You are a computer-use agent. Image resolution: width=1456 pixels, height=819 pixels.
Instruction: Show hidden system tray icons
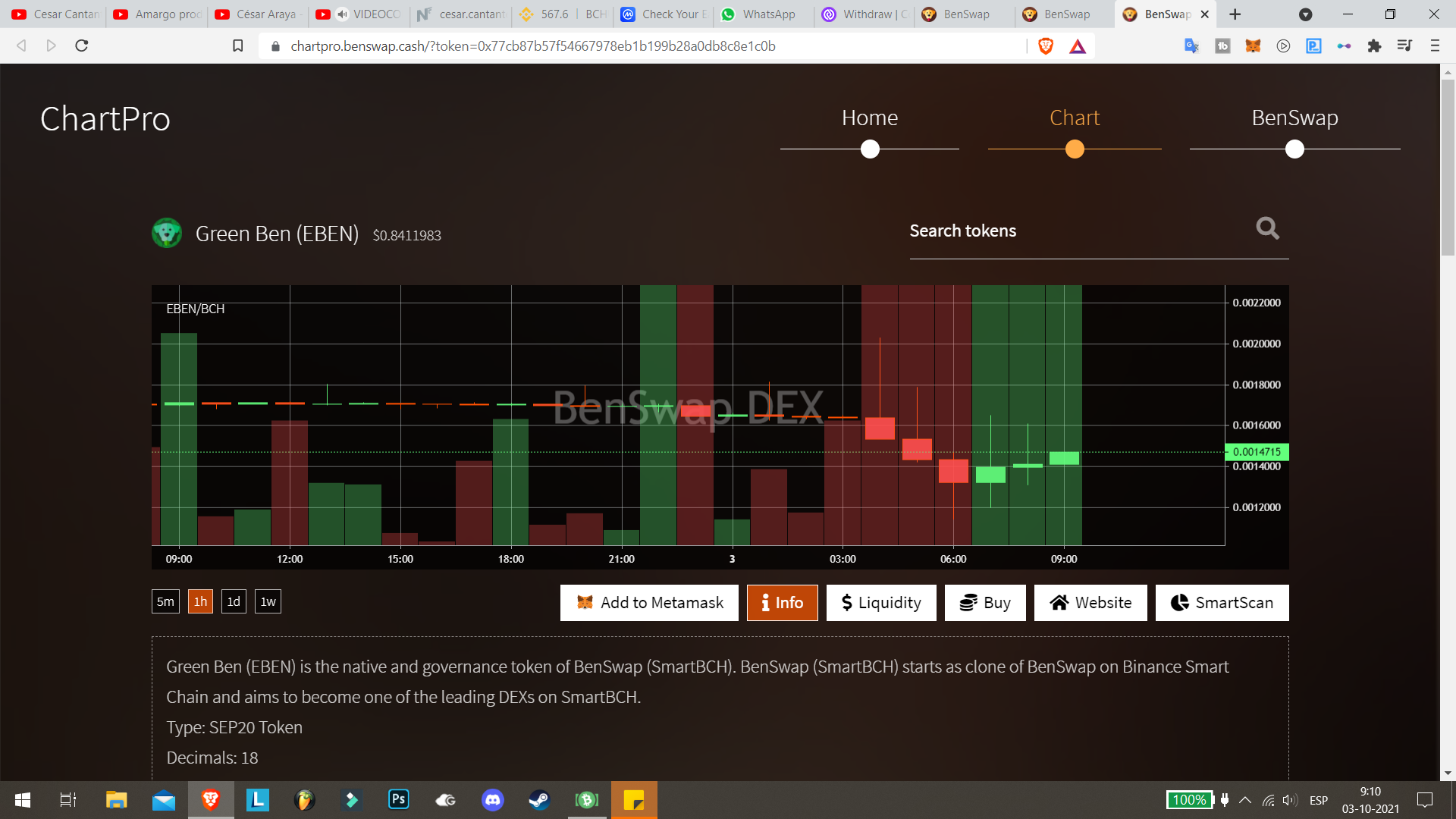click(1245, 800)
